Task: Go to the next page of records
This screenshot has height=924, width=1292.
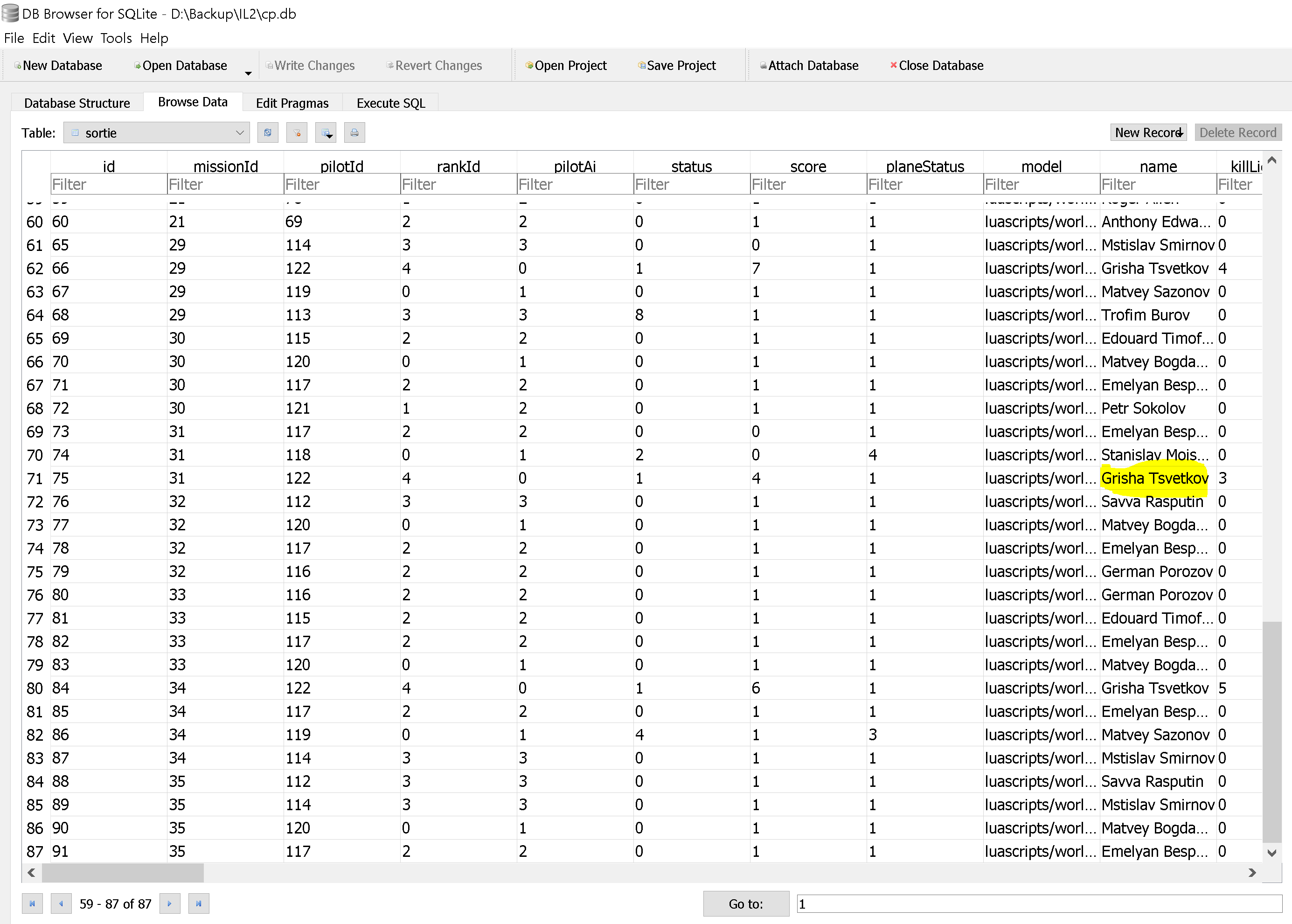Action: click(169, 903)
